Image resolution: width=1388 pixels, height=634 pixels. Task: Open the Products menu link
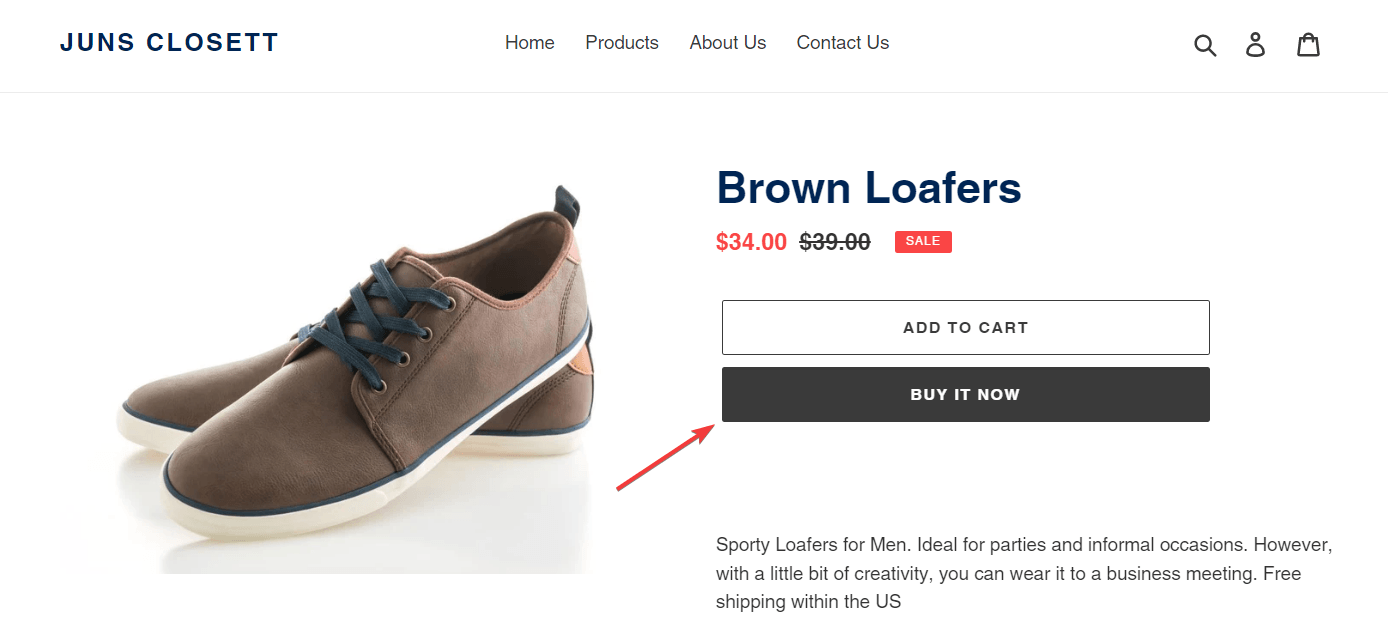pos(622,43)
